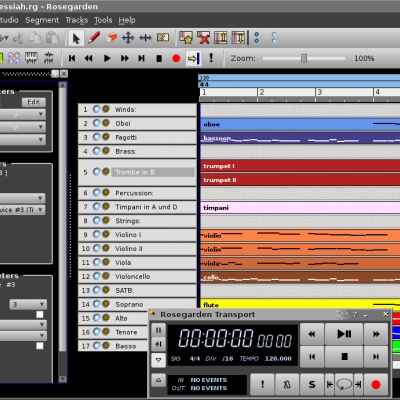This screenshot has width=400, height=400.
Task: Click the play/pause button in Transport
Action: [344, 334]
